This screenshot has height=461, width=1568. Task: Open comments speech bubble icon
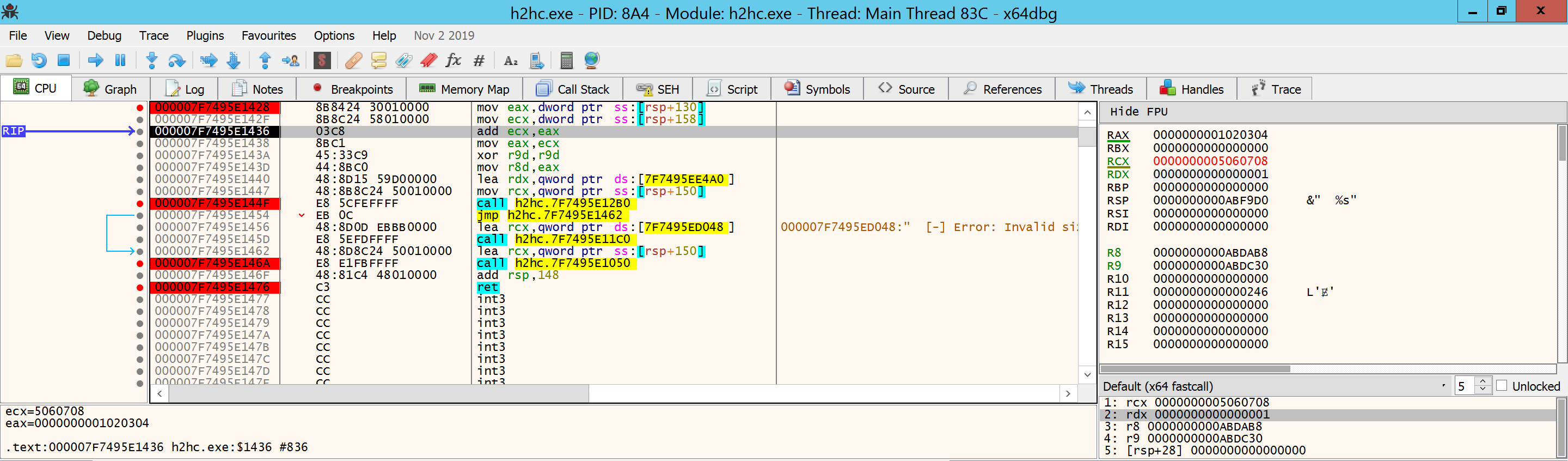point(378,60)
